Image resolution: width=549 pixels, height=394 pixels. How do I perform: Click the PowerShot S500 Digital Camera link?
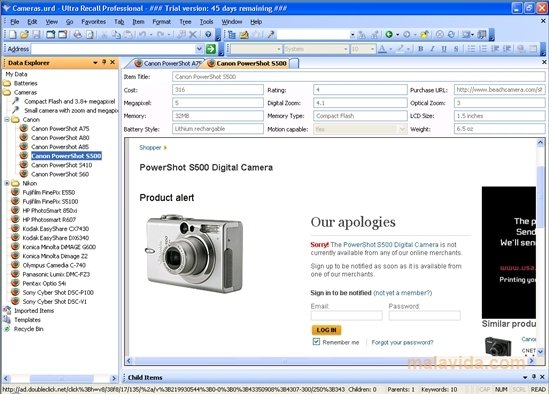pyautogui.click(x=391, y=244)
